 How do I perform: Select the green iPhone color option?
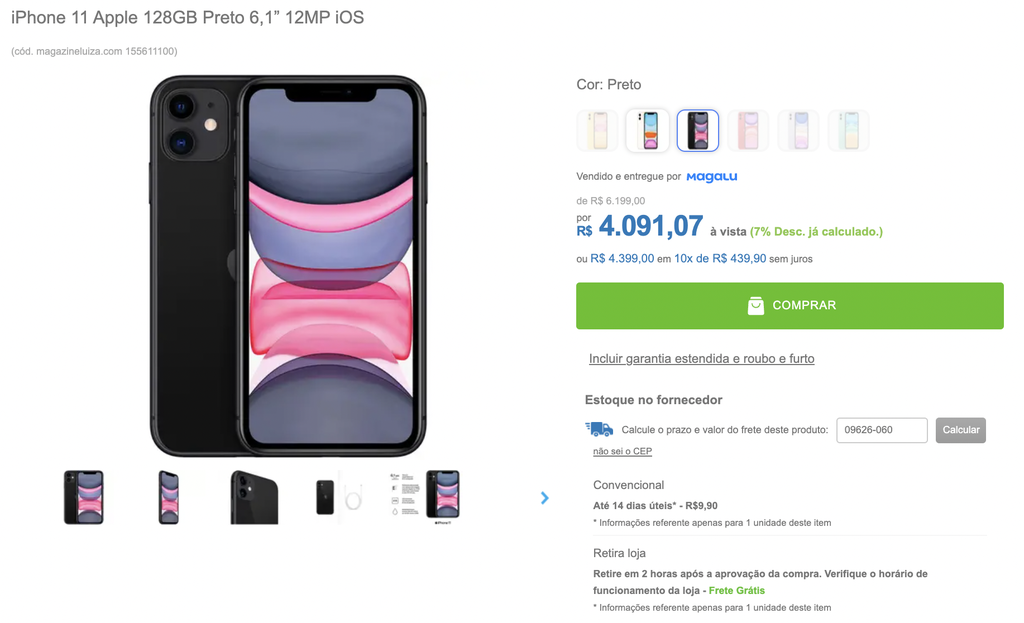click(848, 131)
